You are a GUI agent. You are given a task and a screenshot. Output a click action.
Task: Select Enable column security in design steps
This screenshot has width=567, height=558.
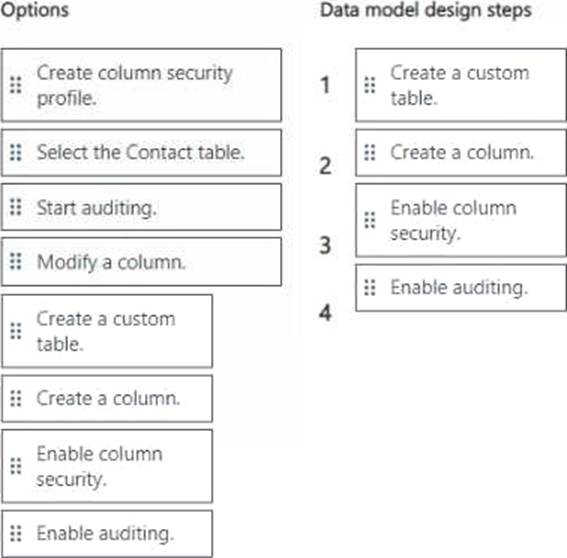pos(461,220)
